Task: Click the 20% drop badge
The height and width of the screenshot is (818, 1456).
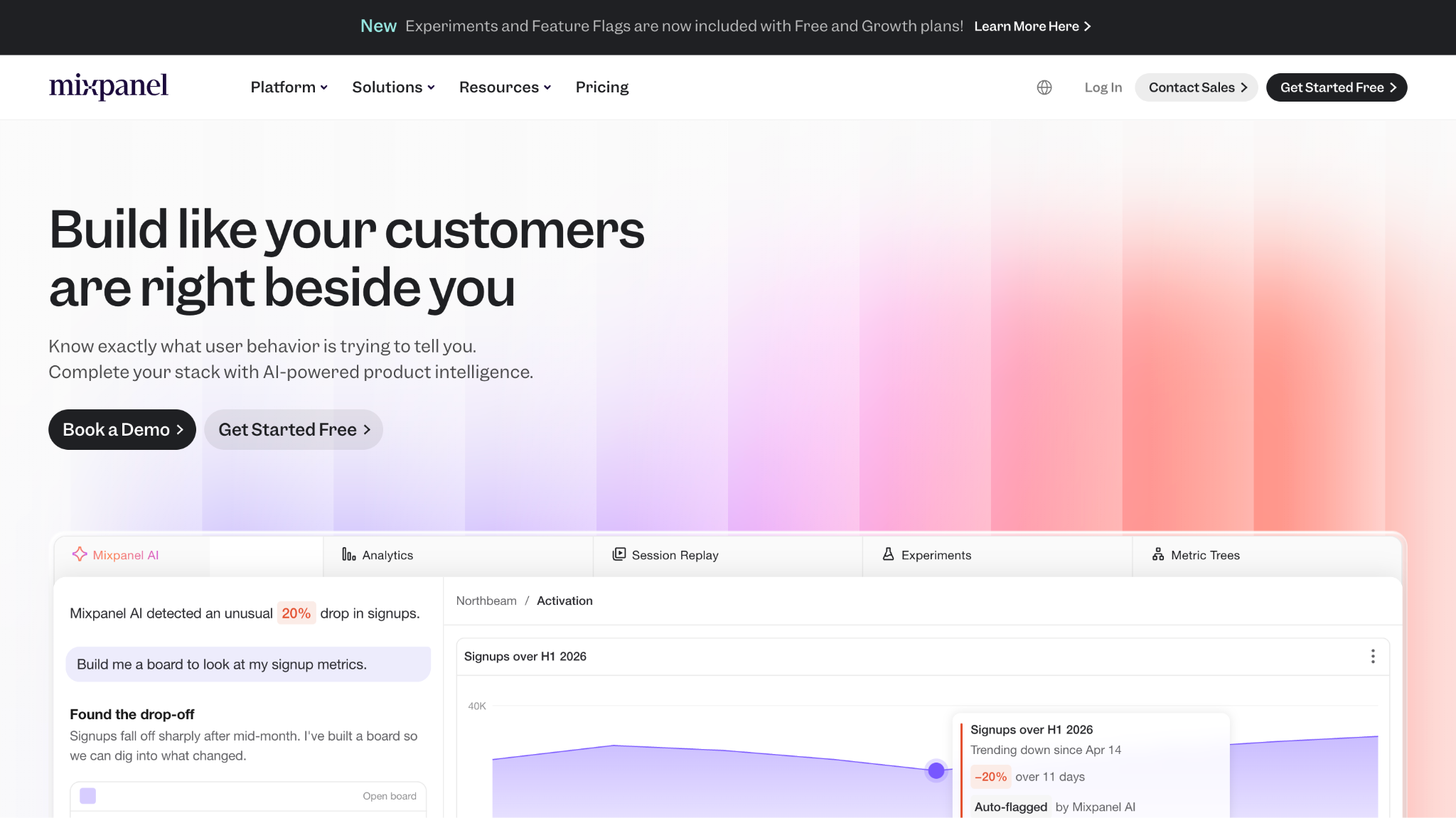Action: pyautogui.click(x=296, y=613)
